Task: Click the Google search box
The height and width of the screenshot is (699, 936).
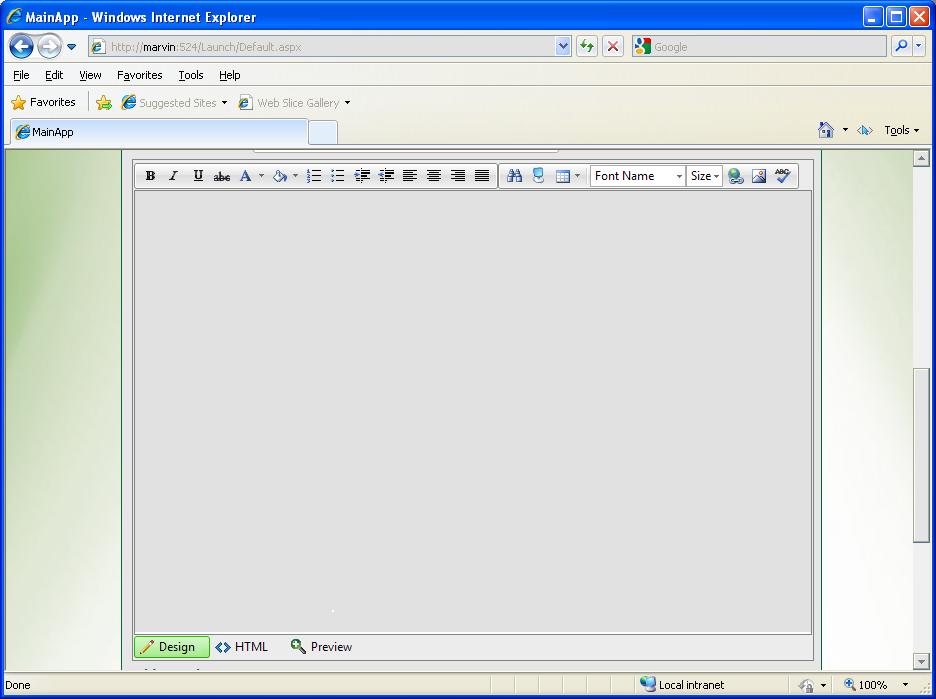Action: pos(759,47)
